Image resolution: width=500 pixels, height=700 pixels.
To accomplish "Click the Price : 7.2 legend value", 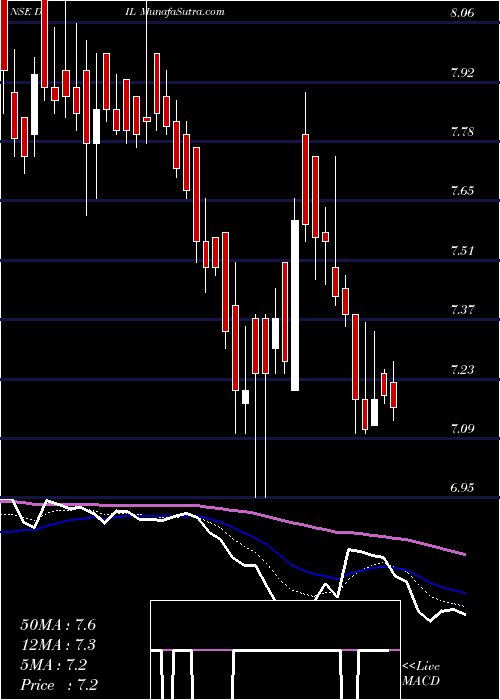I will coord(59,685).
